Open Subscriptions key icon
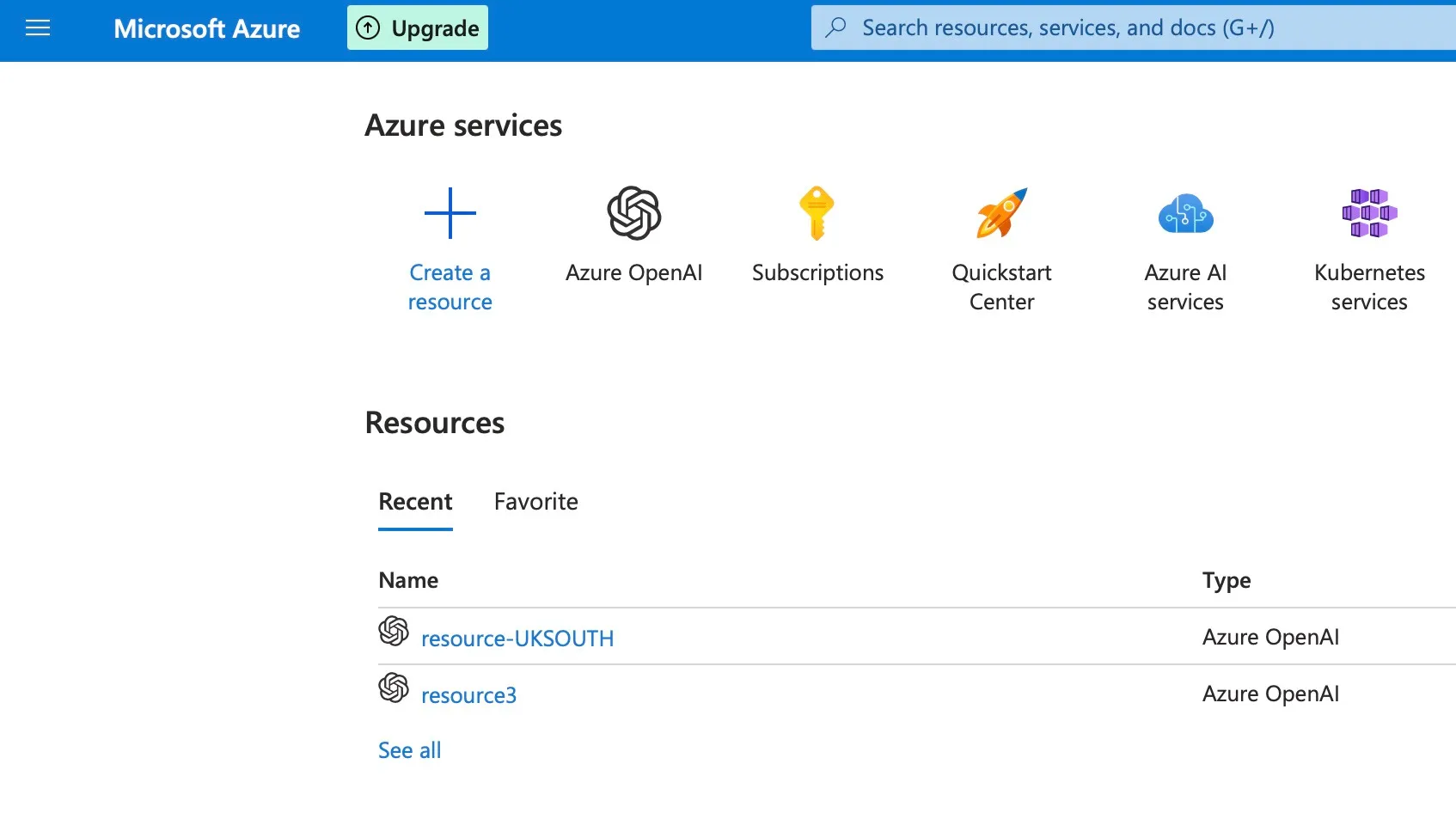Image resolution: width=1456 pixels, height=813 pixels. coord(817,213)
